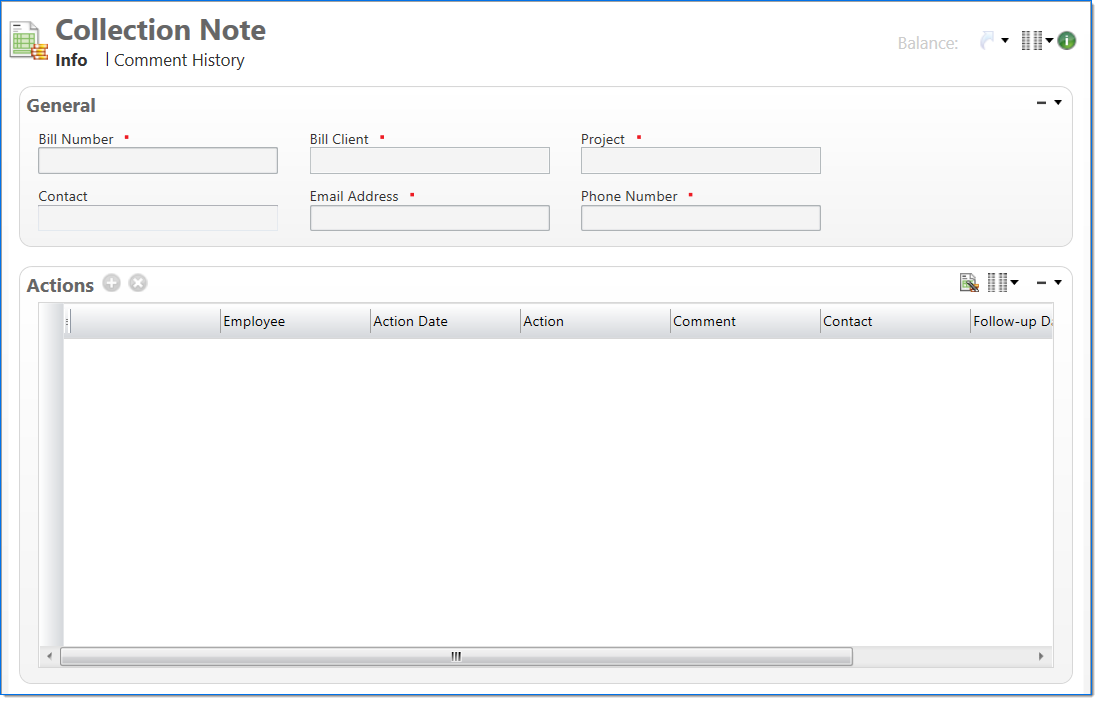Click the Collection Note application icon
The width and height of the screenshot is (1098, 701).
coord(28,41)
